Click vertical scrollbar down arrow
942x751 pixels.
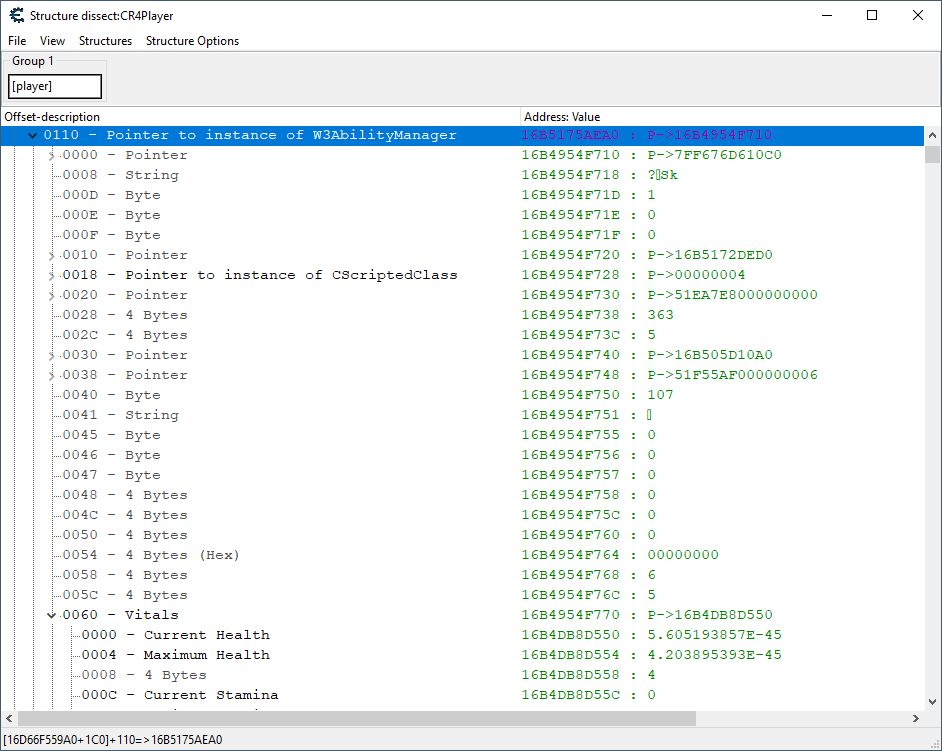pyautogui.click(x=932, y=701)
